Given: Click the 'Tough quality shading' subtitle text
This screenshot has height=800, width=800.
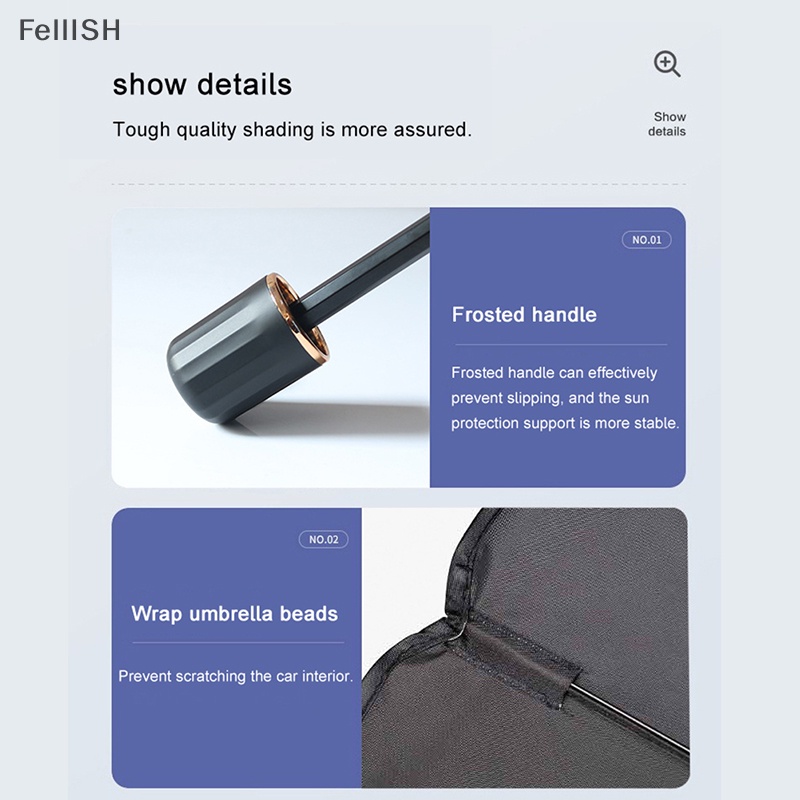Looking at the screenshot, I should (292, 130).
